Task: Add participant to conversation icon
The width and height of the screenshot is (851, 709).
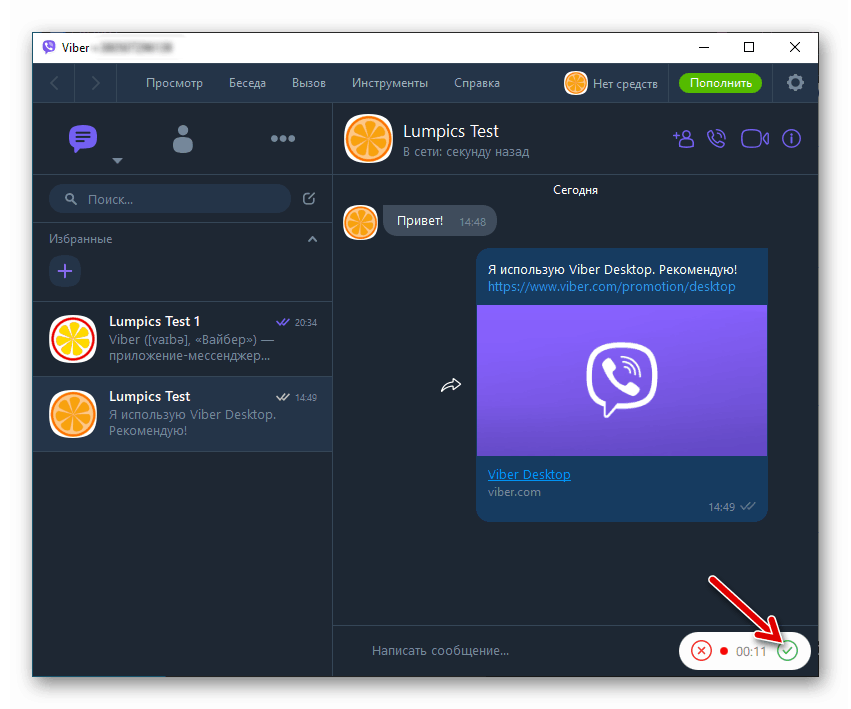Action: point(683,138)
